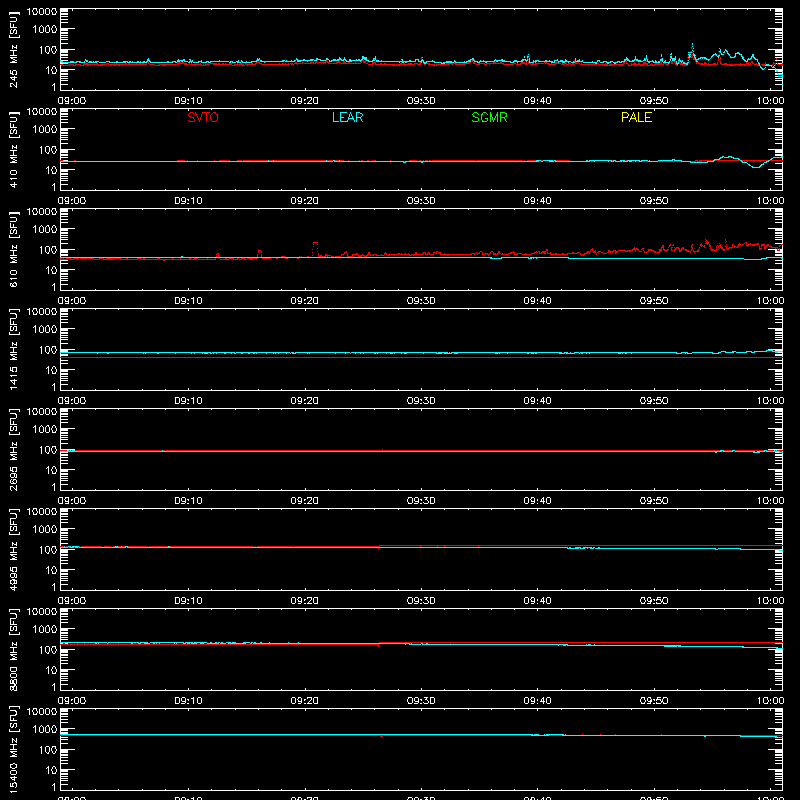Click the 1000 tick label on 410 MHz plot
This screenshot has height=800, width=800.
[45, 130]
